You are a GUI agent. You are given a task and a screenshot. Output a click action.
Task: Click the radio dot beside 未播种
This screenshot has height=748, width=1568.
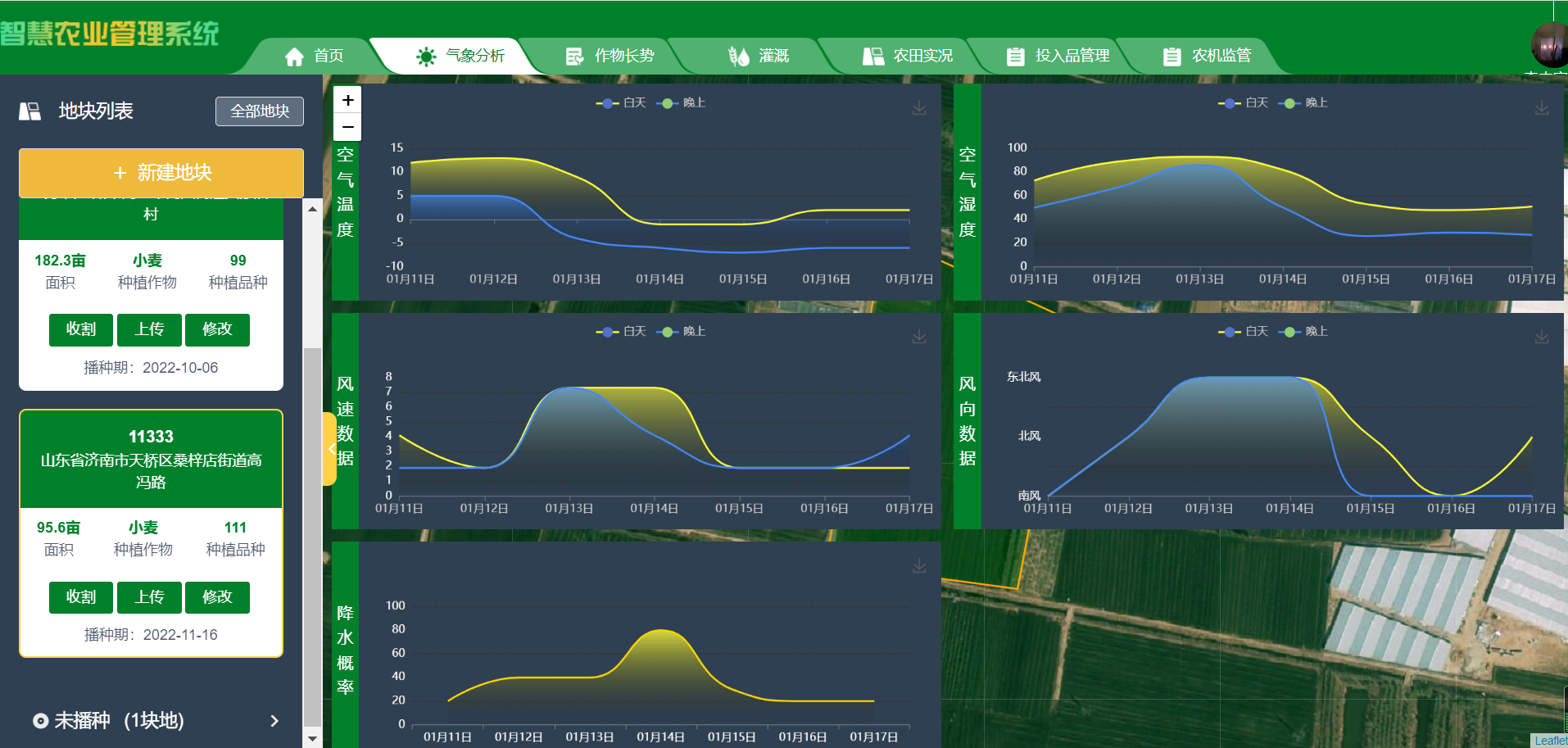(40, 721)
